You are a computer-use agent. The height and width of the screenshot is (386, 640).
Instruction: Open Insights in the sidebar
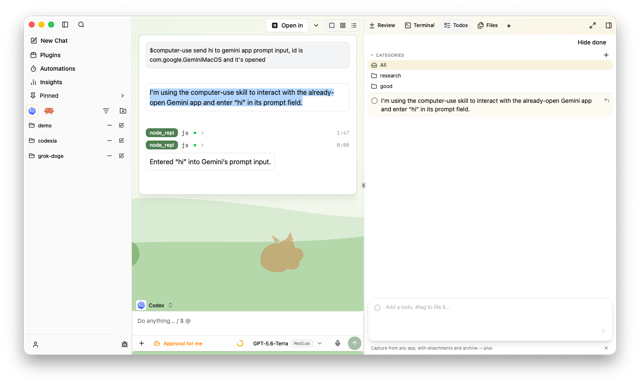pyautogui.click(x=46, y=82)
